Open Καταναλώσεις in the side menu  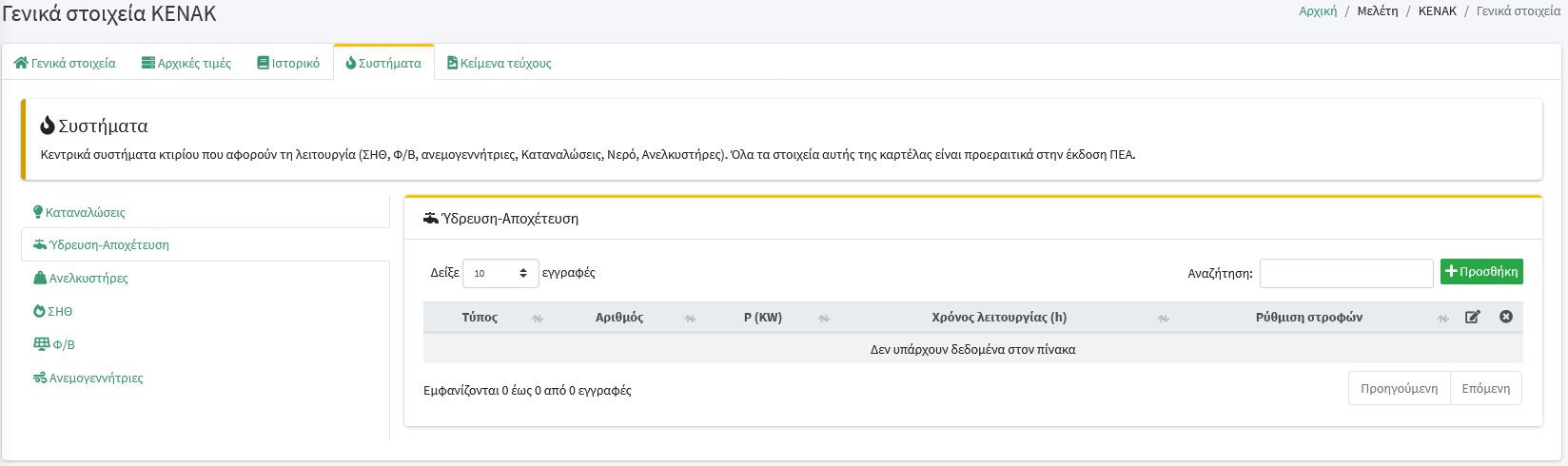(85, 212)
